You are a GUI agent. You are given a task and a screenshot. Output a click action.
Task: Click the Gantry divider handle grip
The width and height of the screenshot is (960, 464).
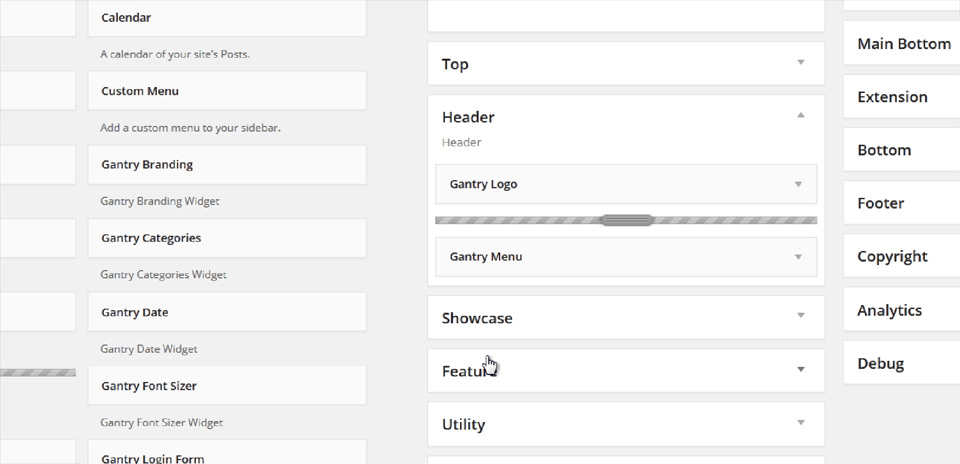(x=626, y=220)
